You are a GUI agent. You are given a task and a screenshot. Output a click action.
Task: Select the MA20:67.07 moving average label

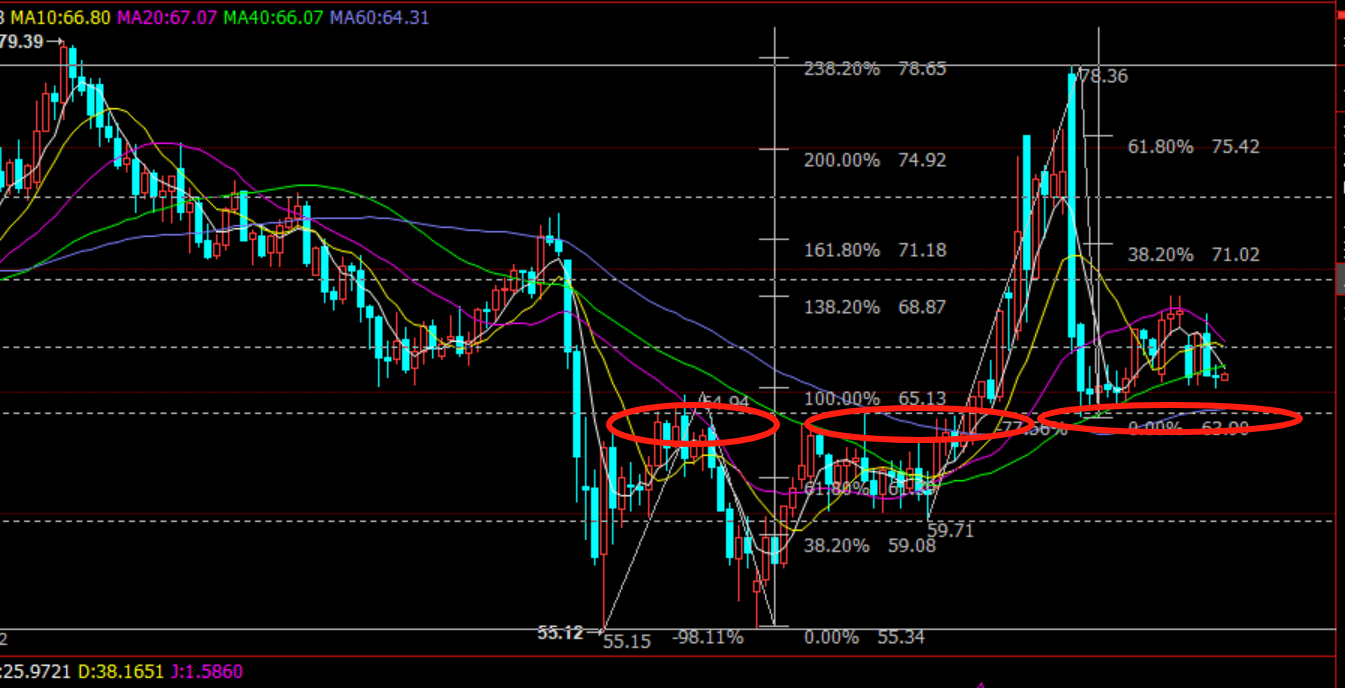coord(167,18)
